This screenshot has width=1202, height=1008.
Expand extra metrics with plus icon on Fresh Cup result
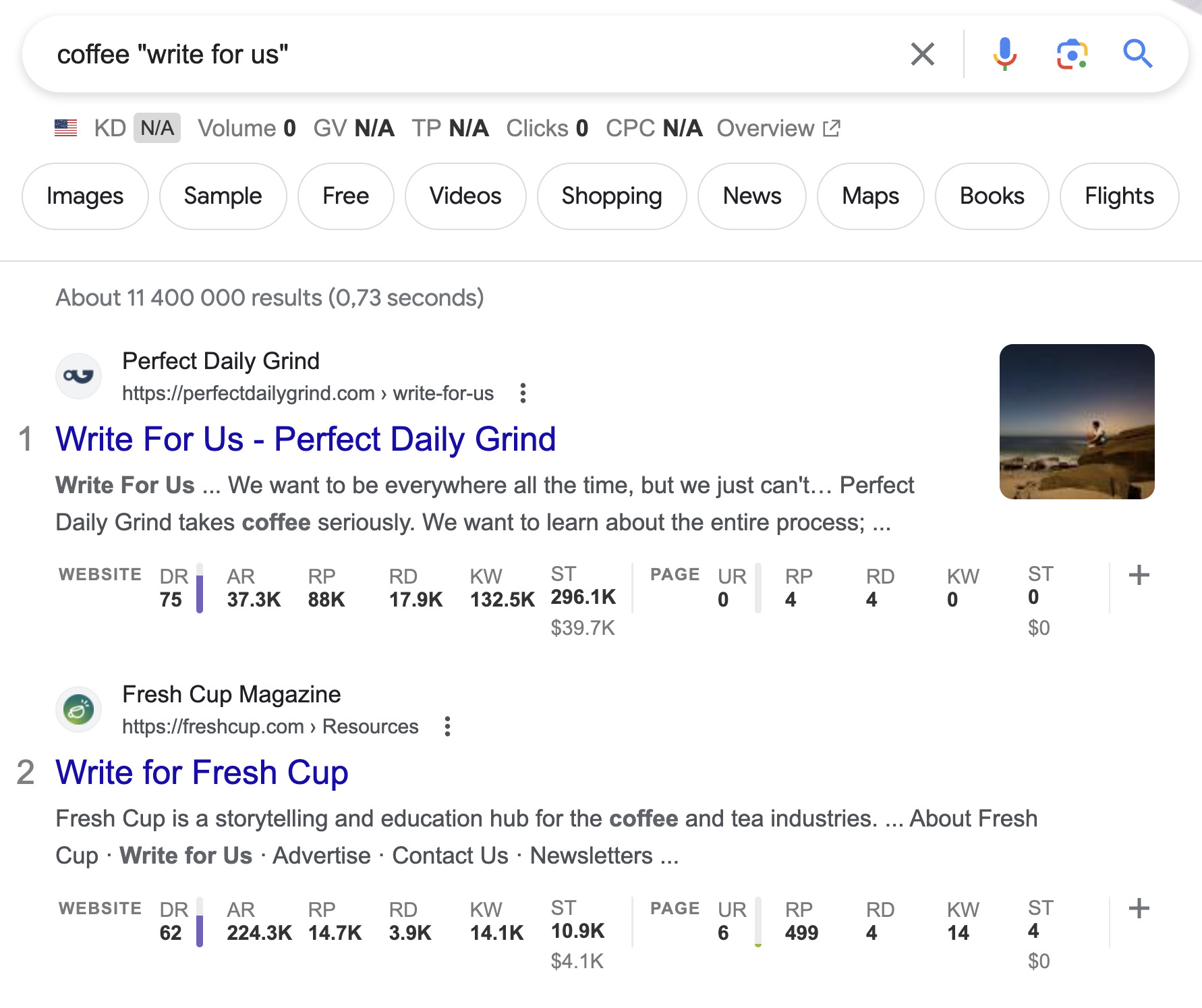(1139, 909)
